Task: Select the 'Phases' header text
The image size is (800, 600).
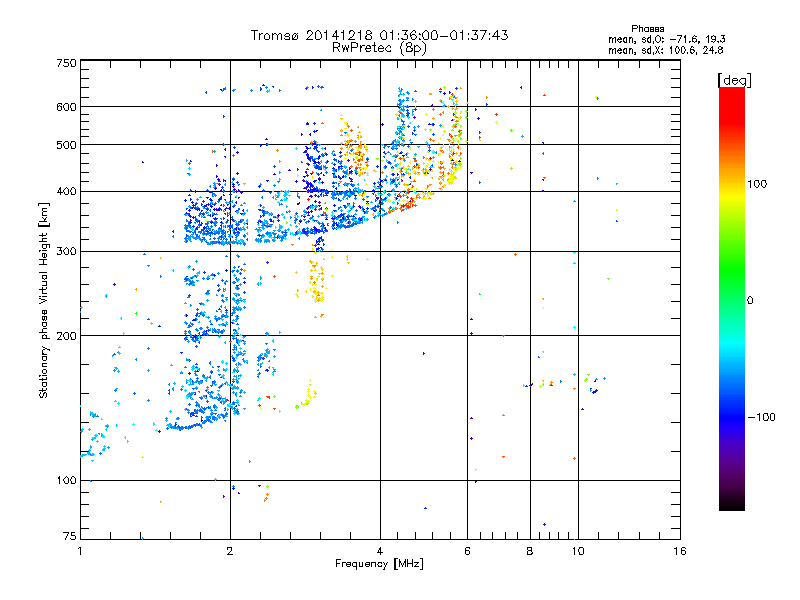Action: click(647, 29)
